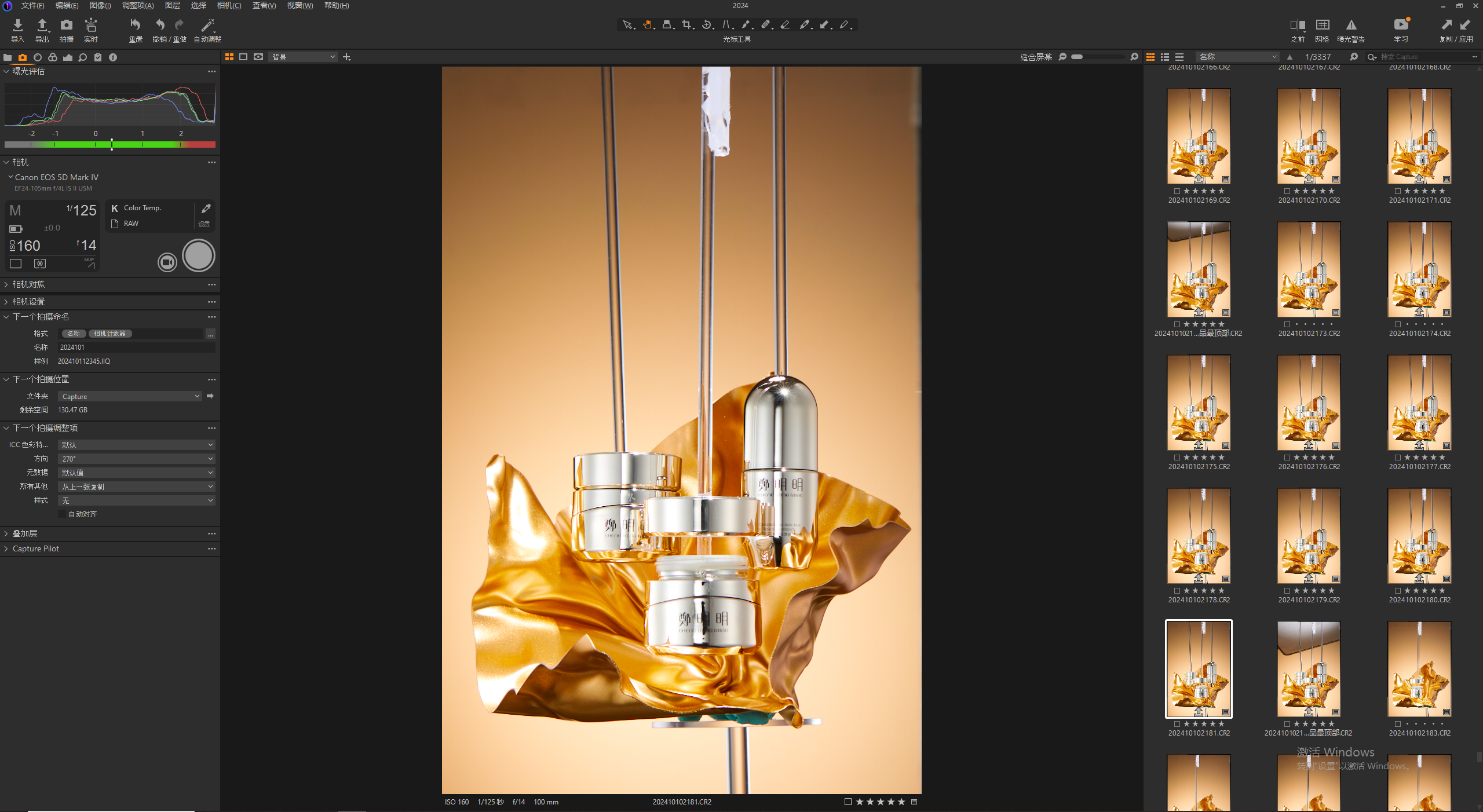Expand the Camera Settings (相机设置) panel

[6, 302]
